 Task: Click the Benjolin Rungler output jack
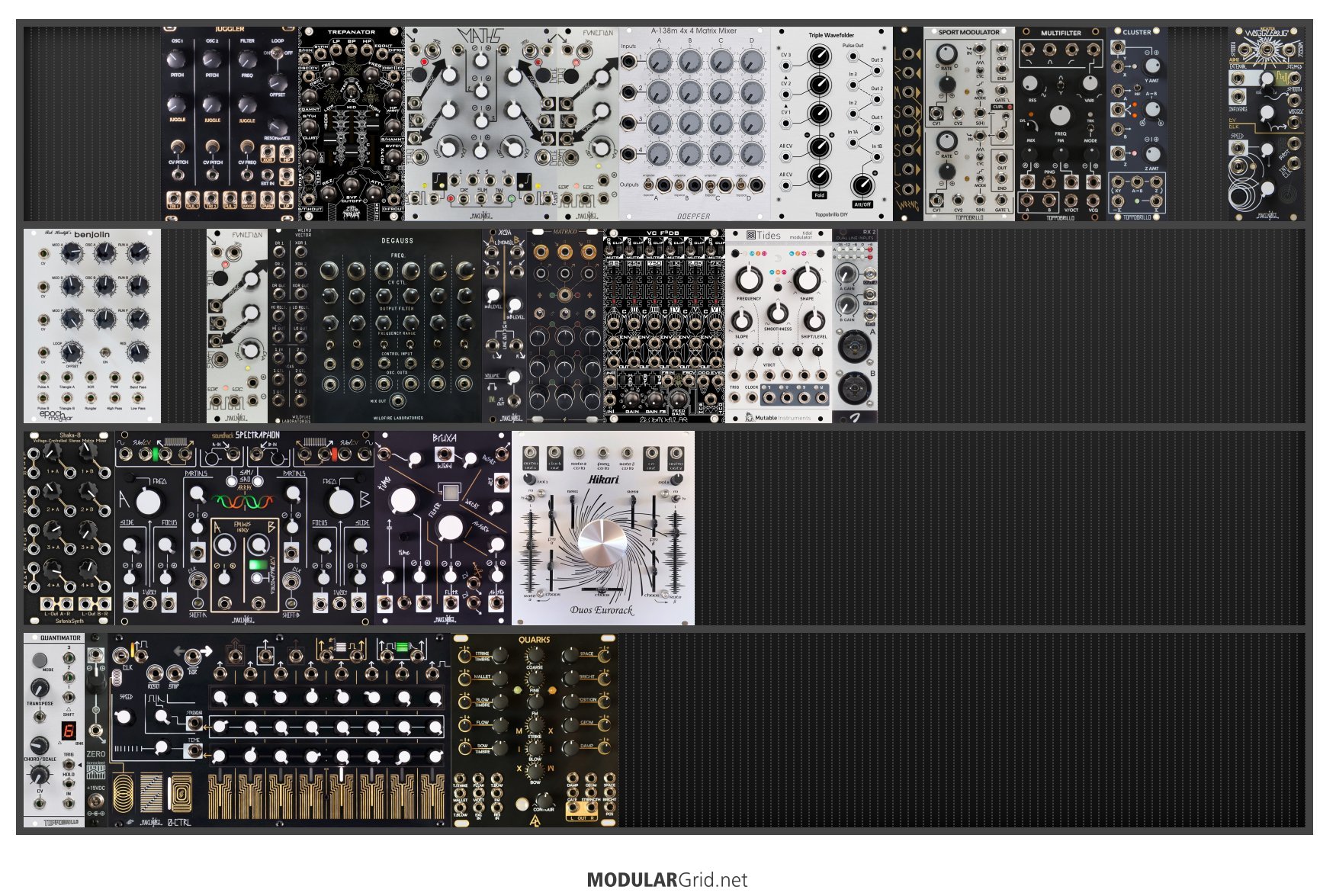point(91,397)
